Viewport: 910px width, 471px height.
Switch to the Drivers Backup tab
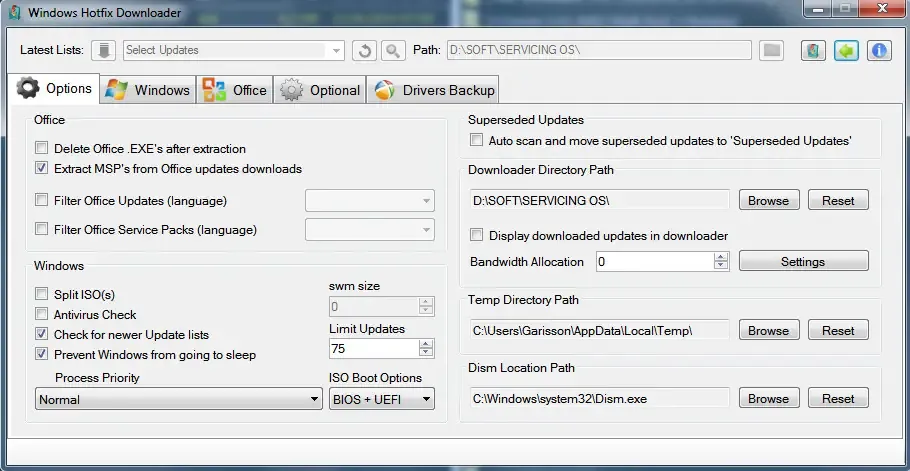(x=435, y=90)
